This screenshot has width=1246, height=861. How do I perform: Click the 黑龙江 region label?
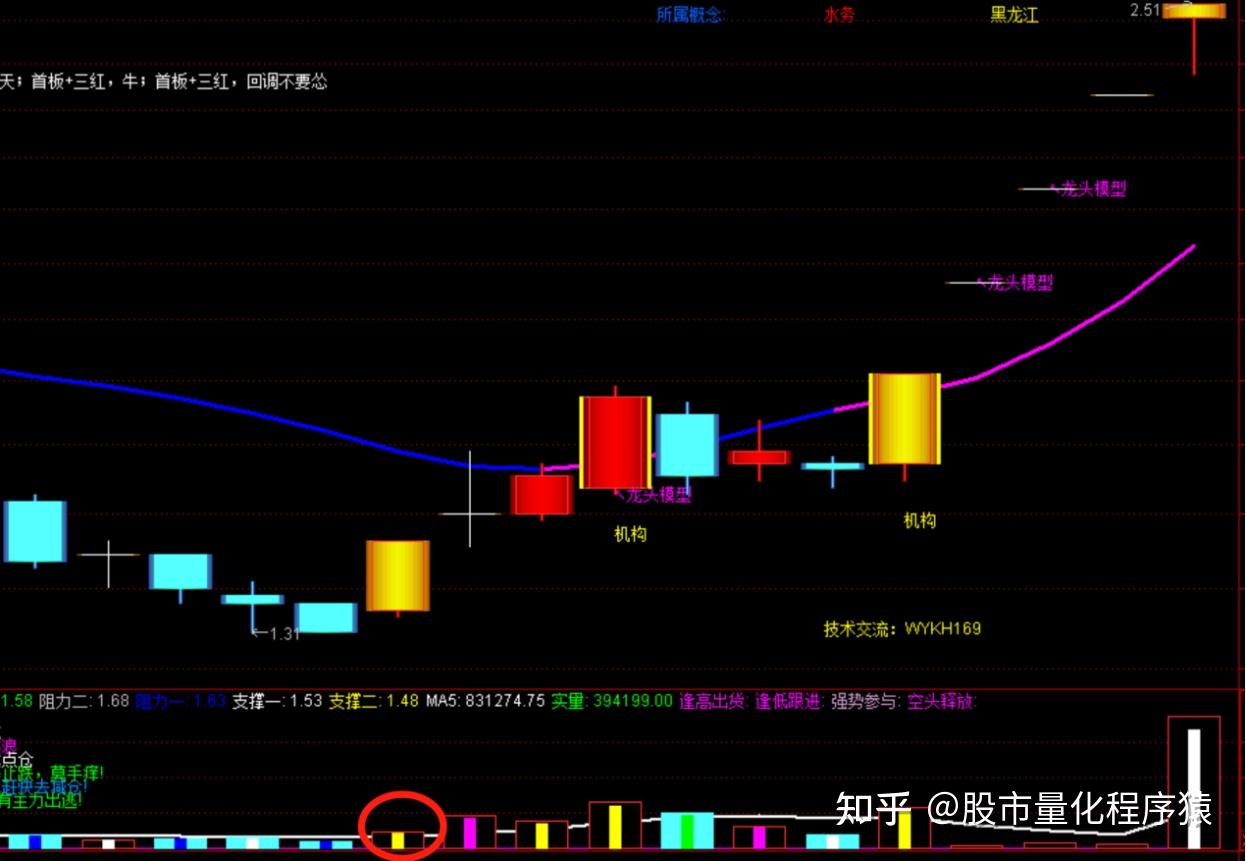point(1013,16)
